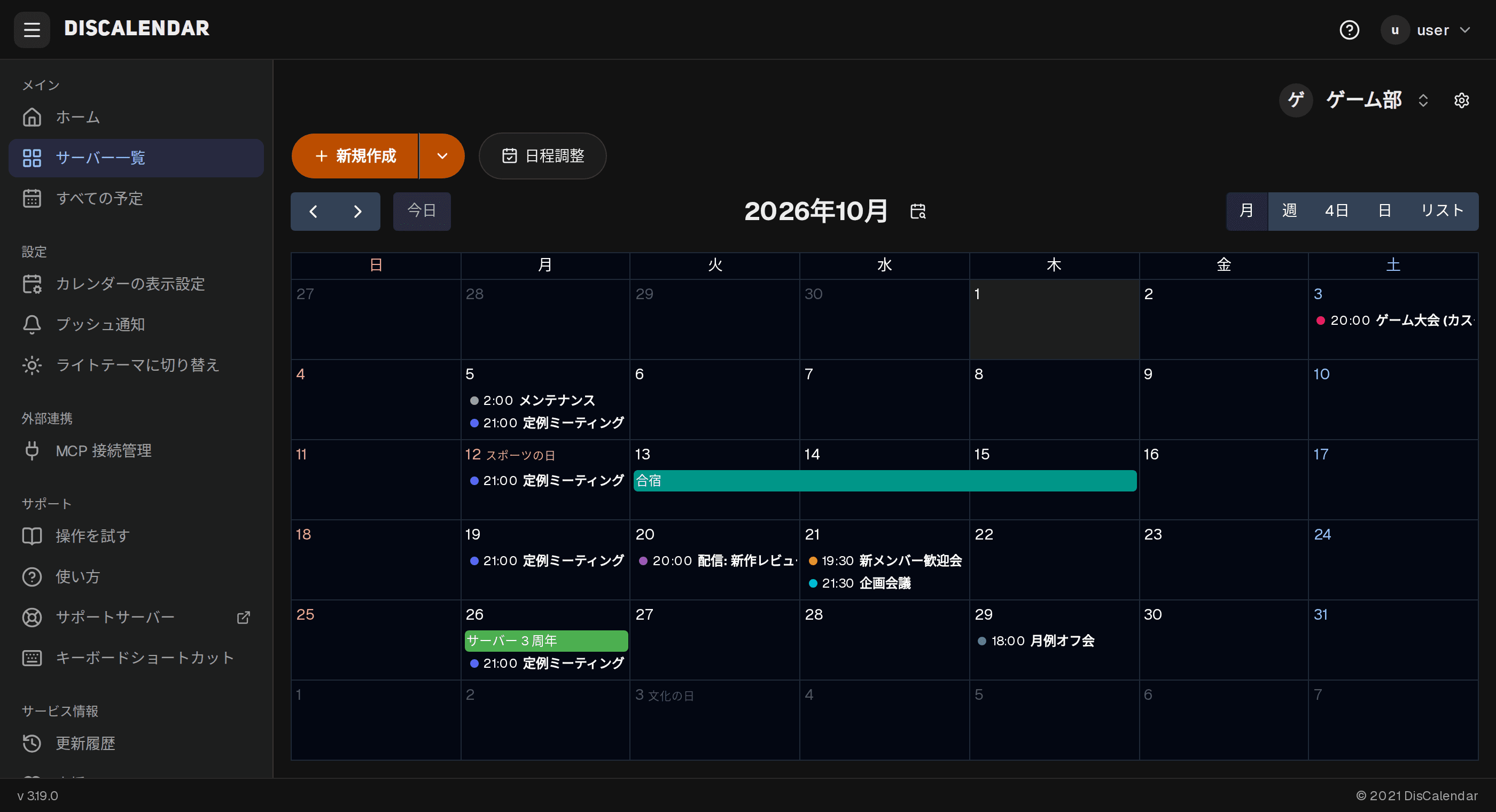The height and width of the screenshot is (812, 1496).
Task: Go to previous month arrow
Action: click(x=313, y=212)
